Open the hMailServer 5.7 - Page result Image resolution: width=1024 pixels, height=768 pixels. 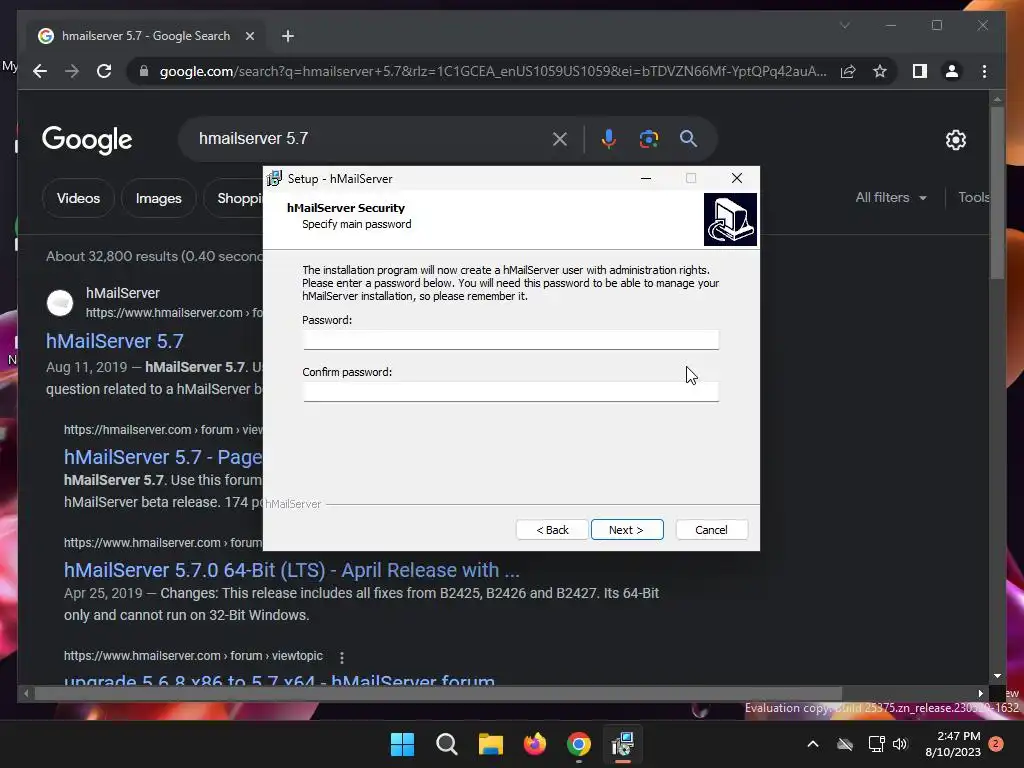click(x=163, y=457)
